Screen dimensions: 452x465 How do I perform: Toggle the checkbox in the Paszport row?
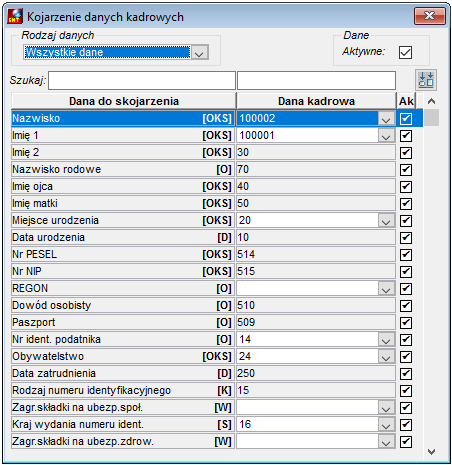coord(406,323)
